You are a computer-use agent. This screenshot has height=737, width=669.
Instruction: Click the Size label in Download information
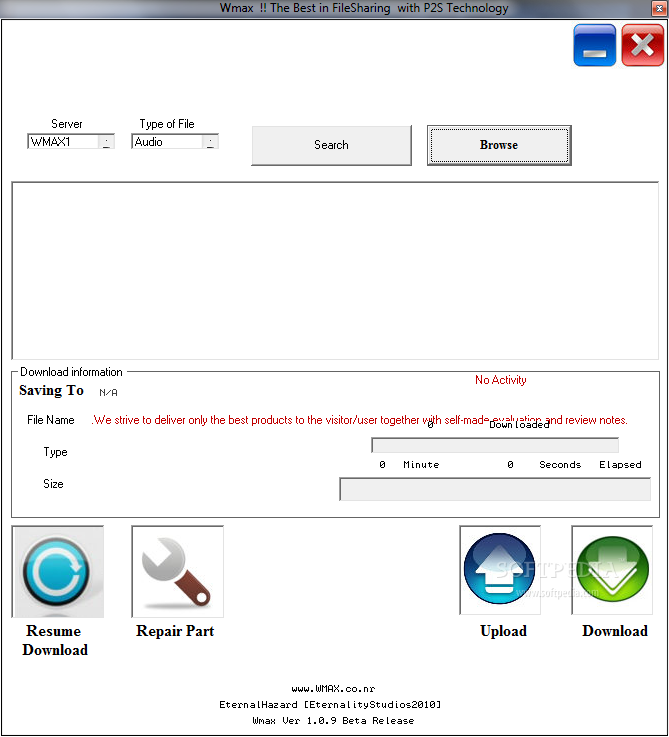(x=53, y=484)
